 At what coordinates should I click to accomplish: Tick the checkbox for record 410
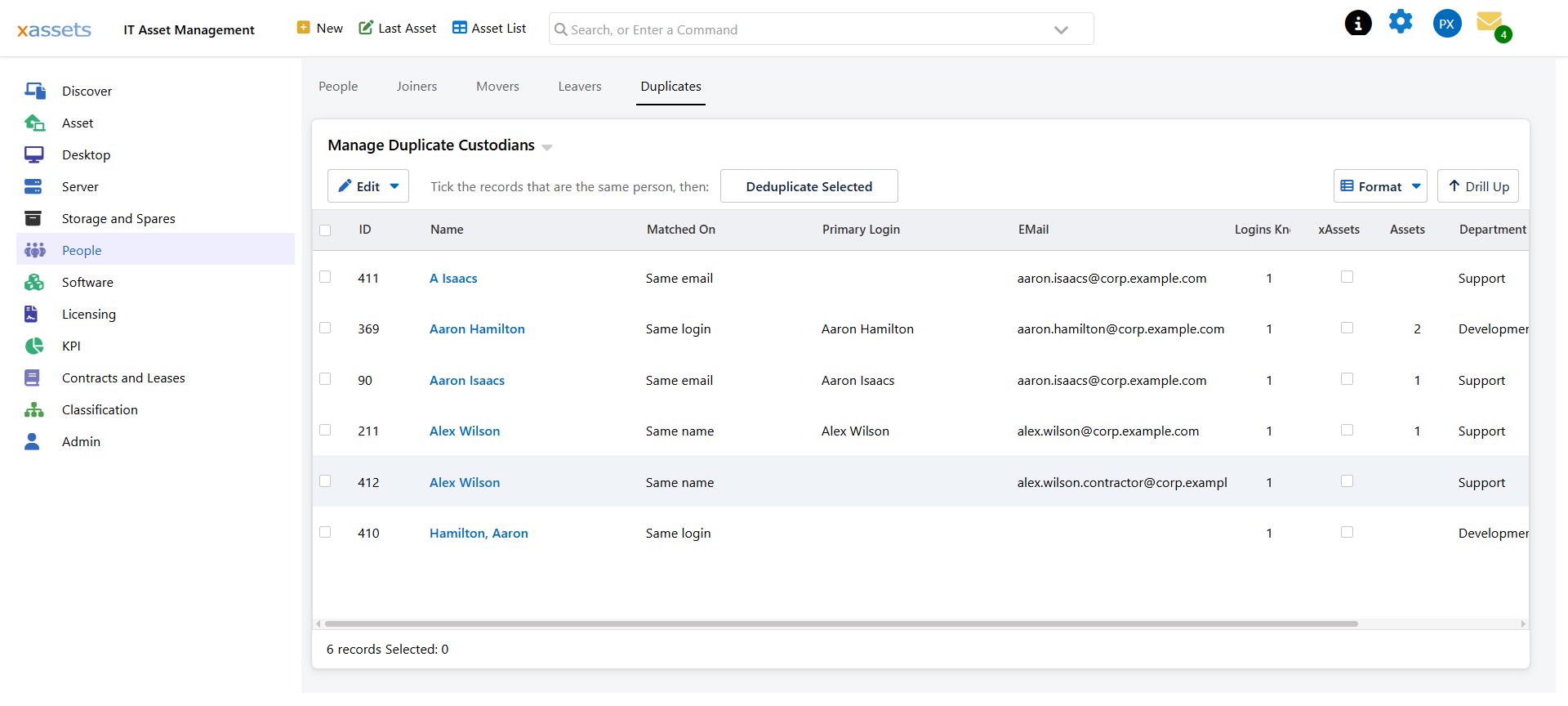click(x=325, y=532)
